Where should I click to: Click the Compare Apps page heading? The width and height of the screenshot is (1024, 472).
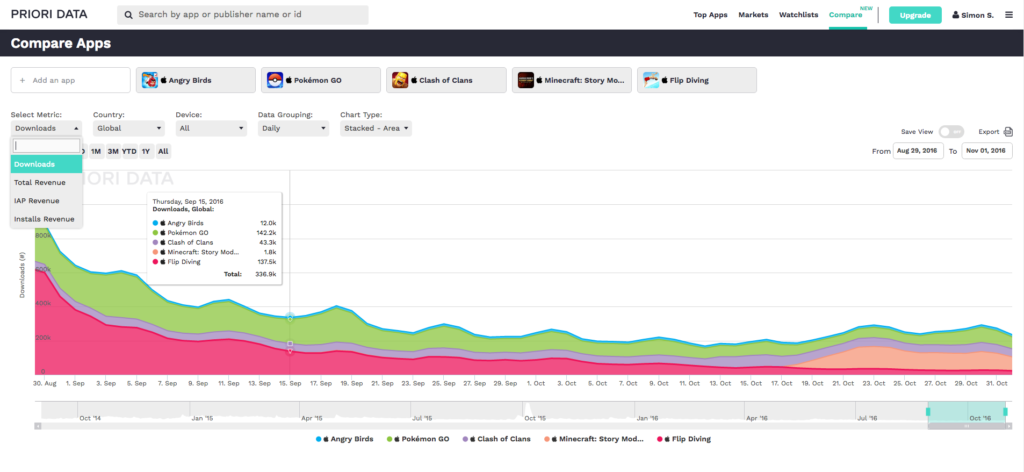click(x=61, y=44)
